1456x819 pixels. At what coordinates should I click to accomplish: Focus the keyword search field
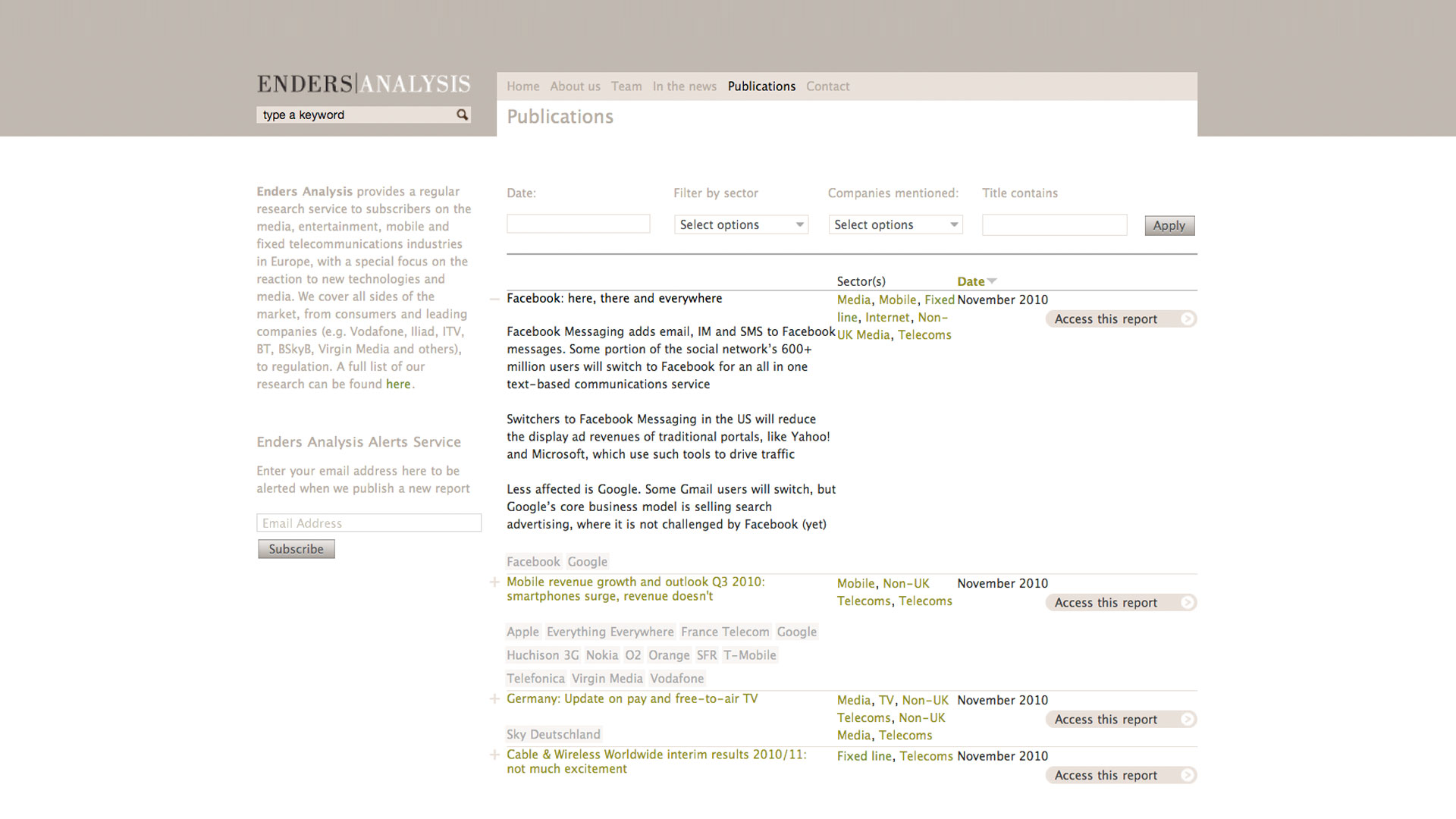[x=356, y=115]
